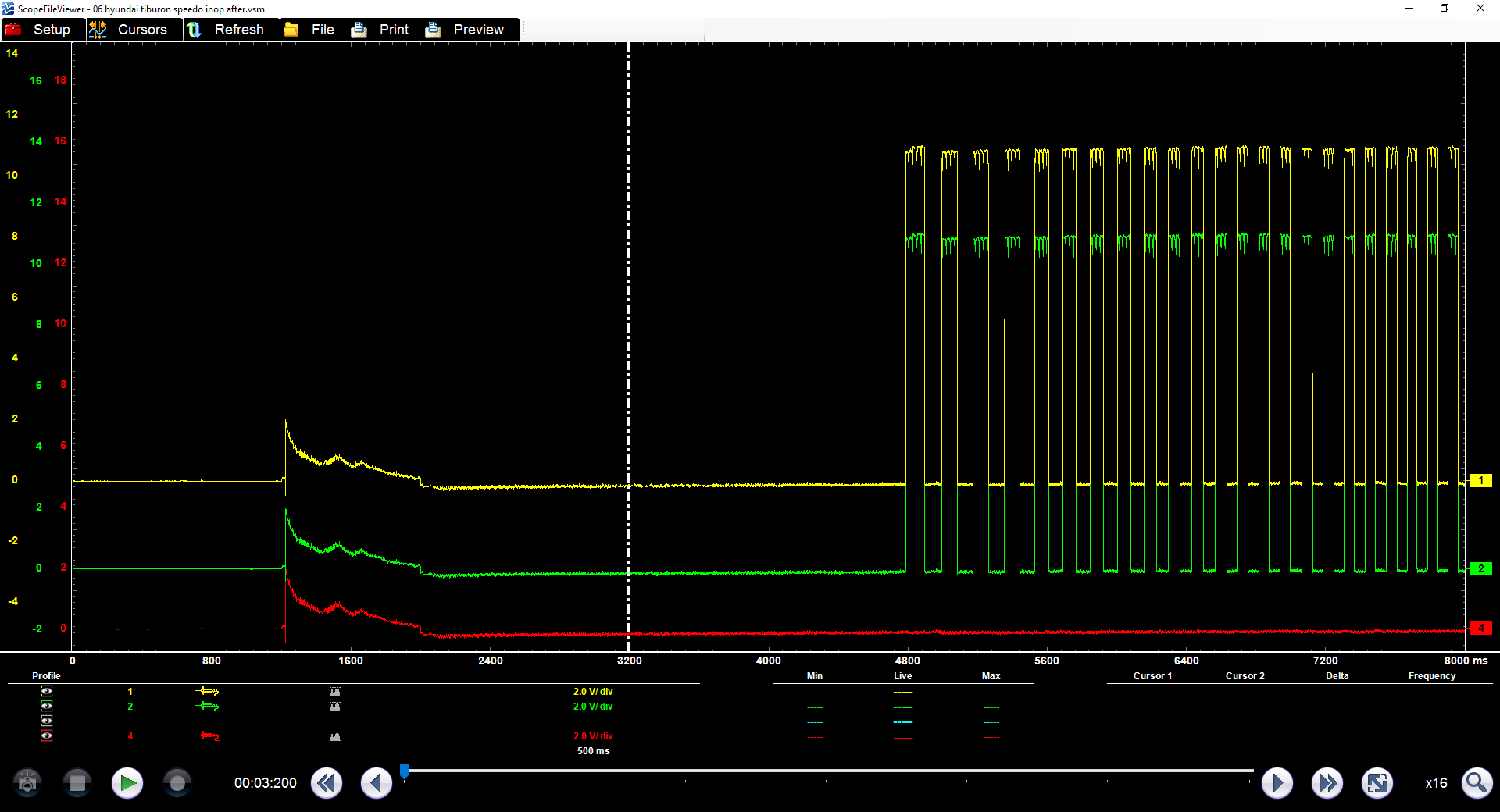Toggle visibility of channel 4 trace
The width and height of the screenshot is (1500, 812).
pos(47,735)
